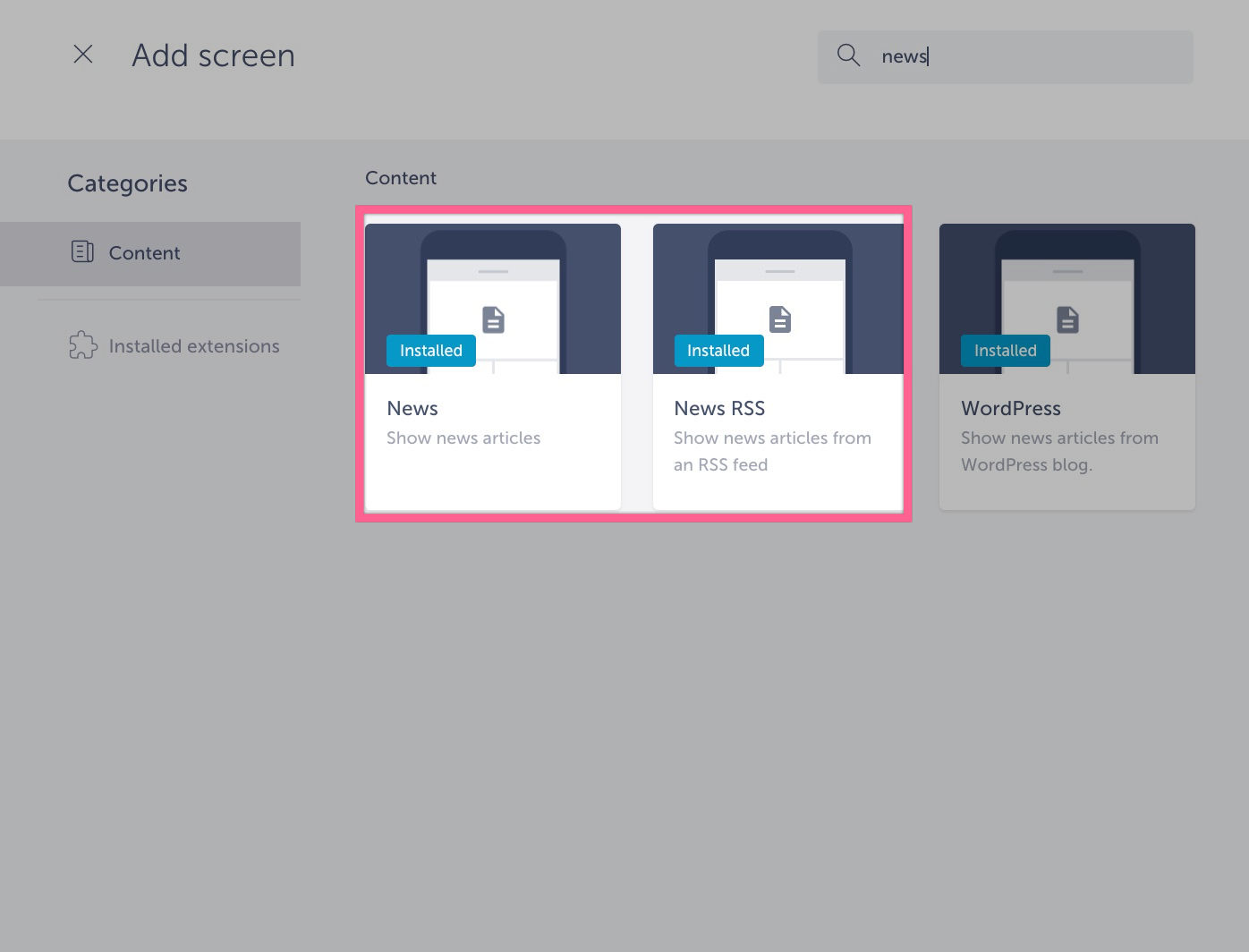The height and width of the screenshot is (952, 1249).
Task: Click the Installed badge on News card
Action: 431,351
